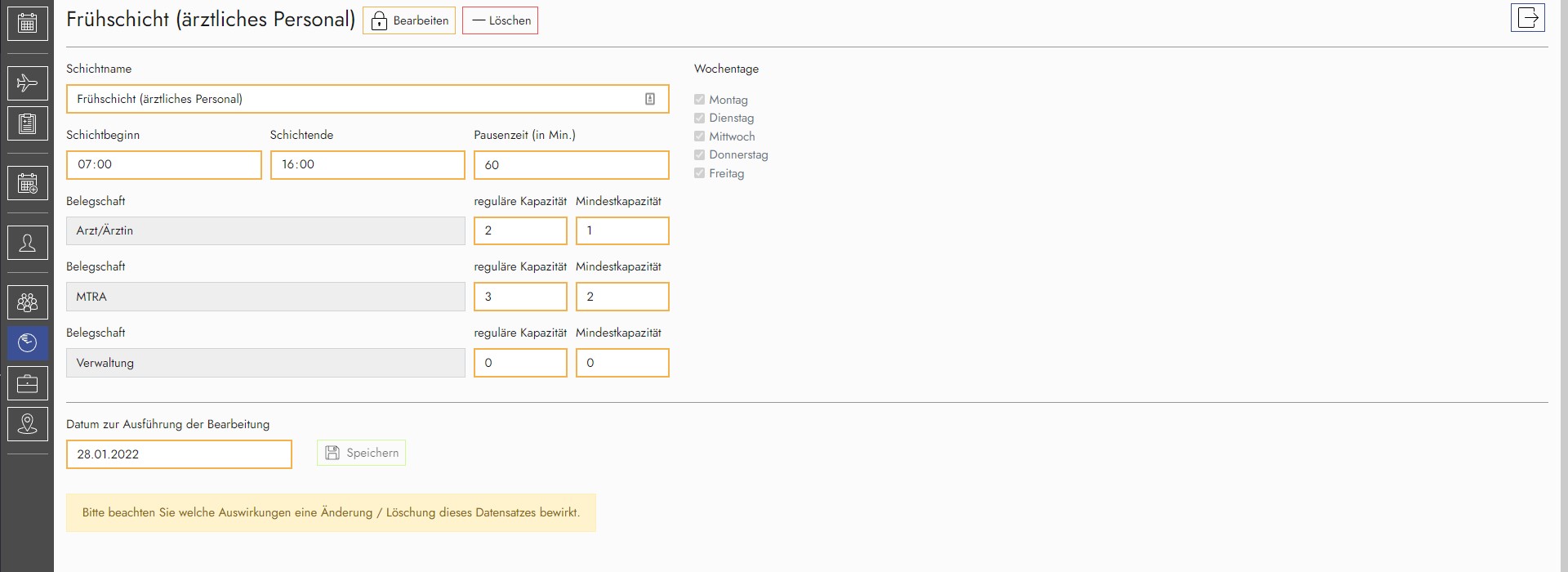Open the clipboard report sidebar icon
This screenshot has height=572, width=1568.
click(x=27, y=123)
